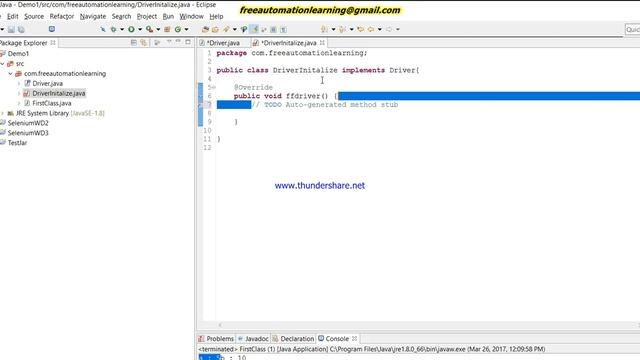The image size is (640, 360).
Task: Click Collapse All in Package Explorer
Action: tap(133, 42)
